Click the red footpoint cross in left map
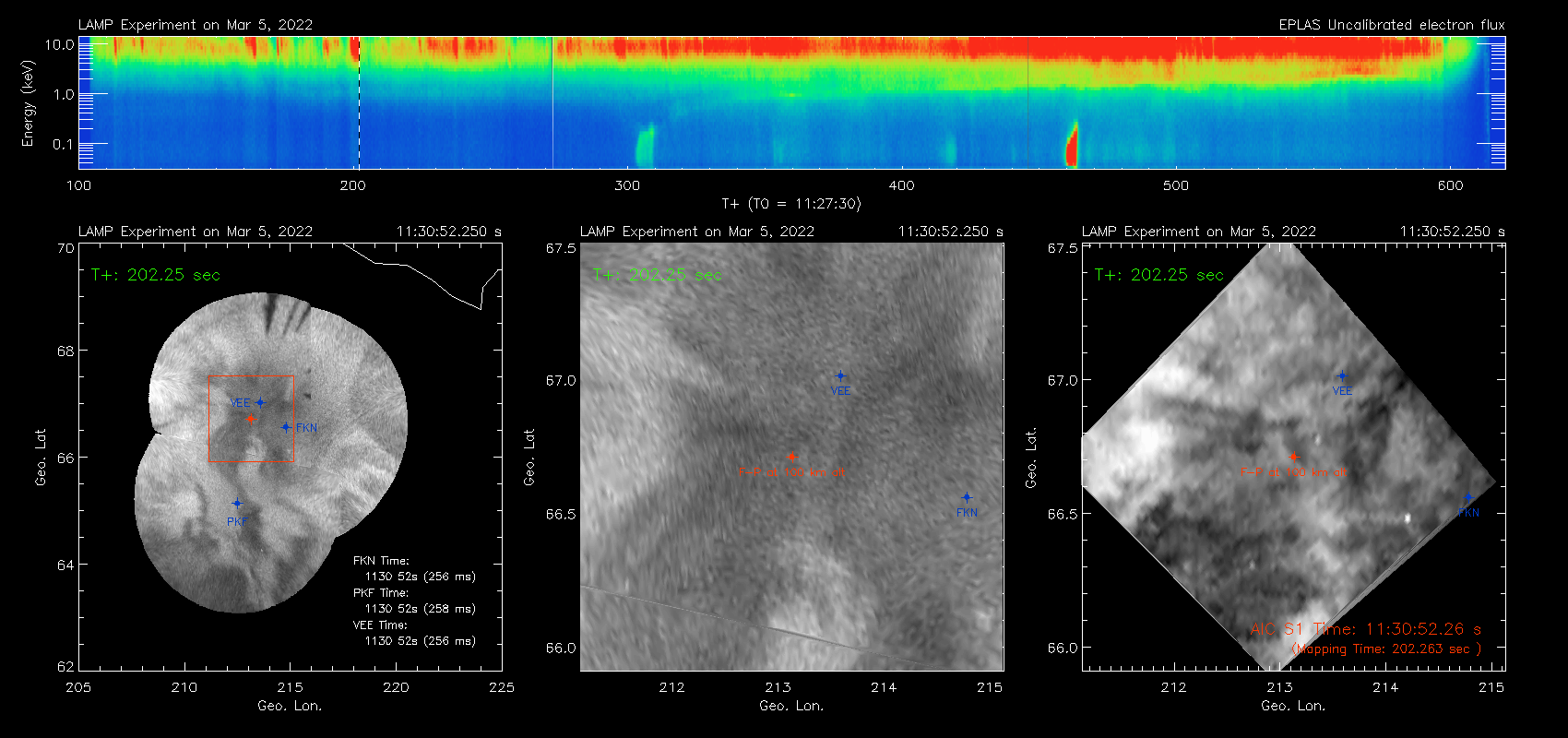Image resolution: width=1568 pixels, height=738 pixels. [251, 419]
